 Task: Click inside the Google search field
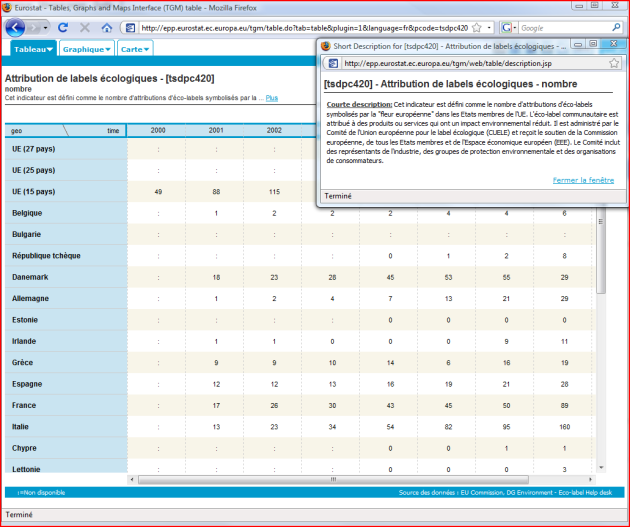565,28
